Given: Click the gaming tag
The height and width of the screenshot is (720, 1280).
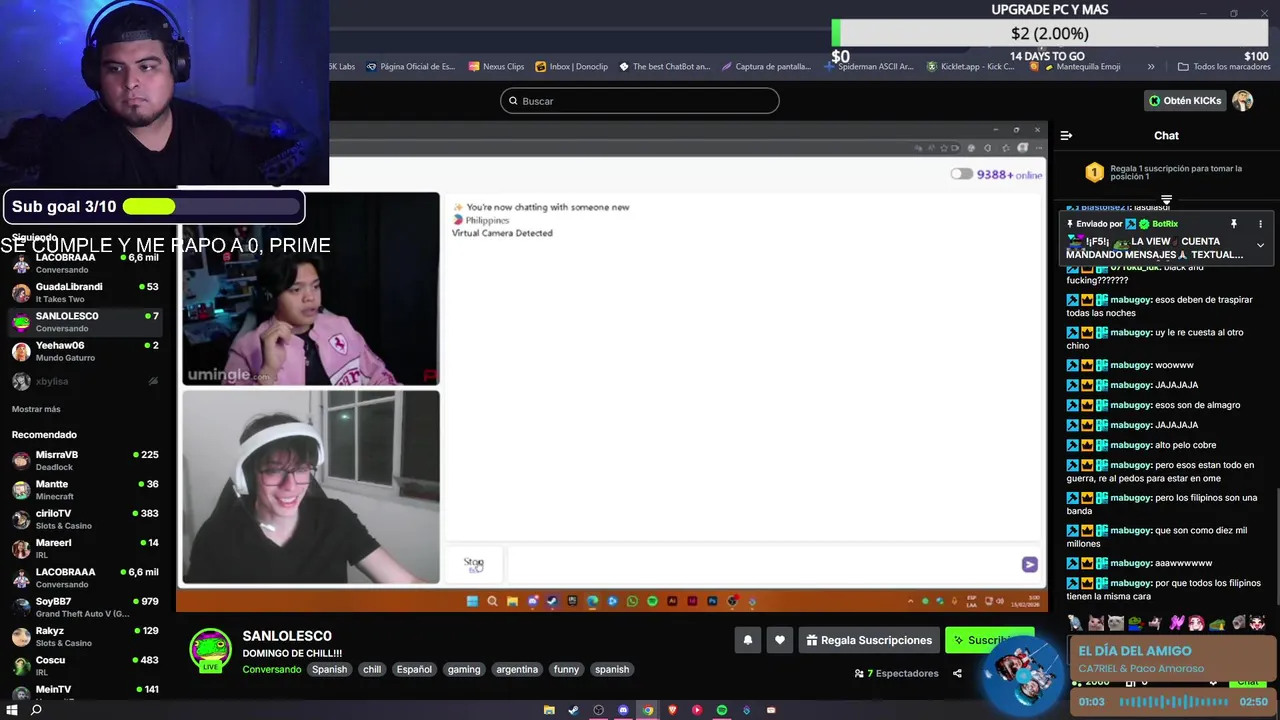Looking at the screenshot, I should tap(464, 669).
